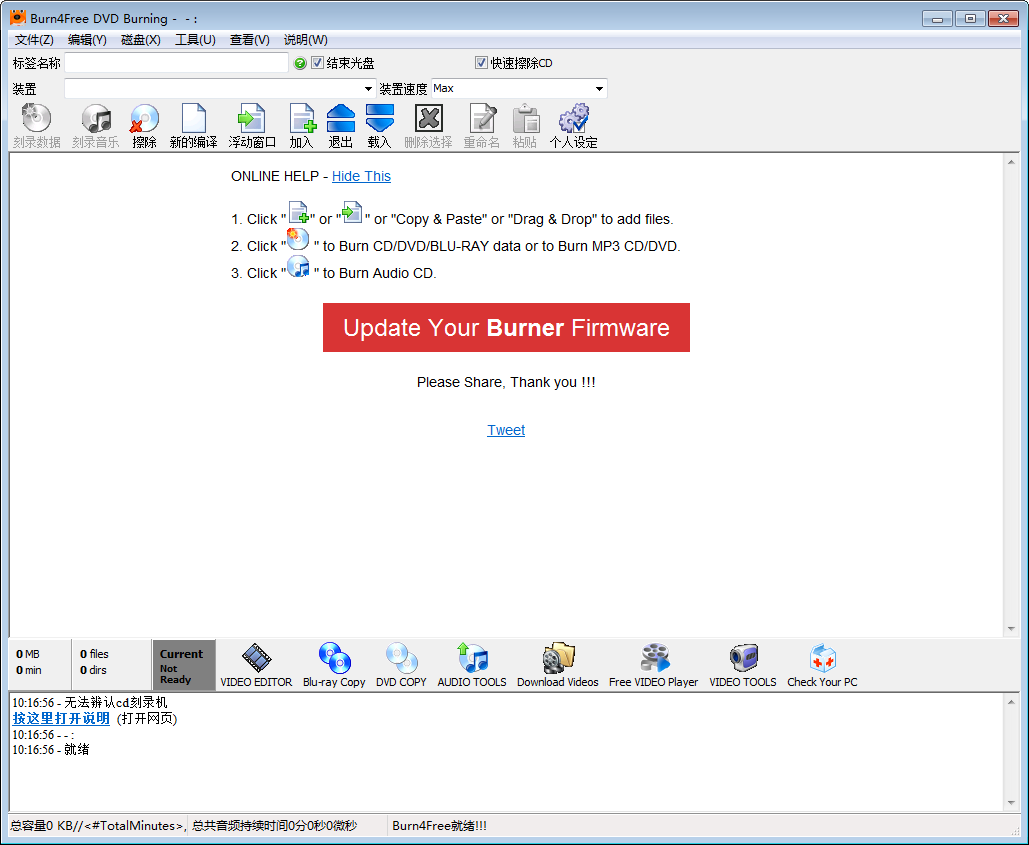Screen dimensions: 1029x845
Task: Click the '10:16:56 - 就绪' log line
Action: pos(51,749)
